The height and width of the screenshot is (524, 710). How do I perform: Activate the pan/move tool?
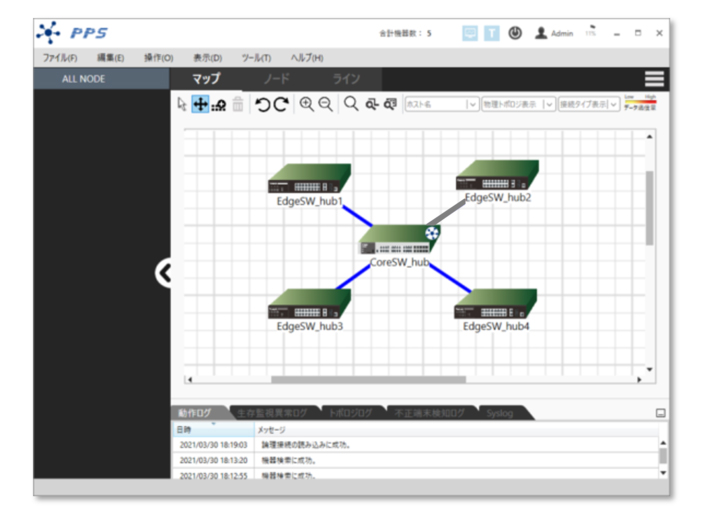click(200, 104)
